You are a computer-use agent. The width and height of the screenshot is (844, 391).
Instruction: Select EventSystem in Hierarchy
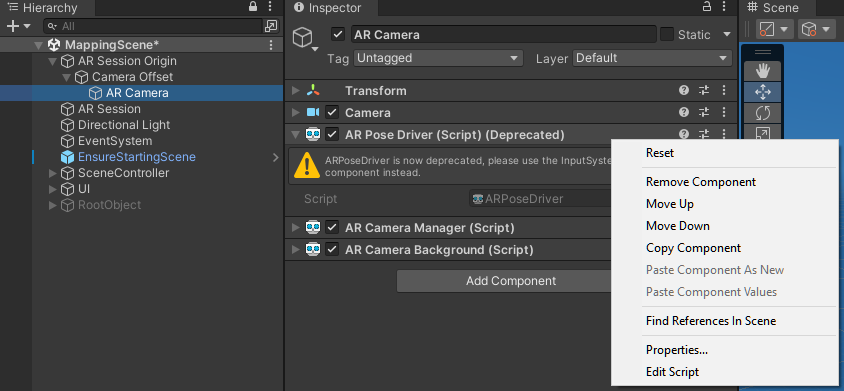click(x=115, y=141)
